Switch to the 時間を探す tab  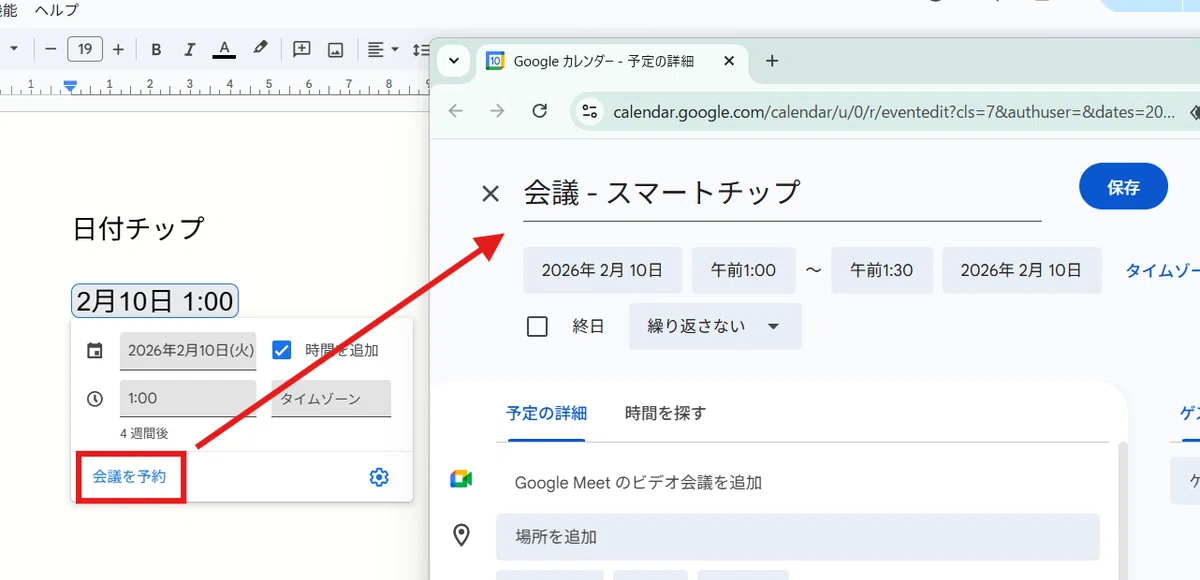[665, 412]
